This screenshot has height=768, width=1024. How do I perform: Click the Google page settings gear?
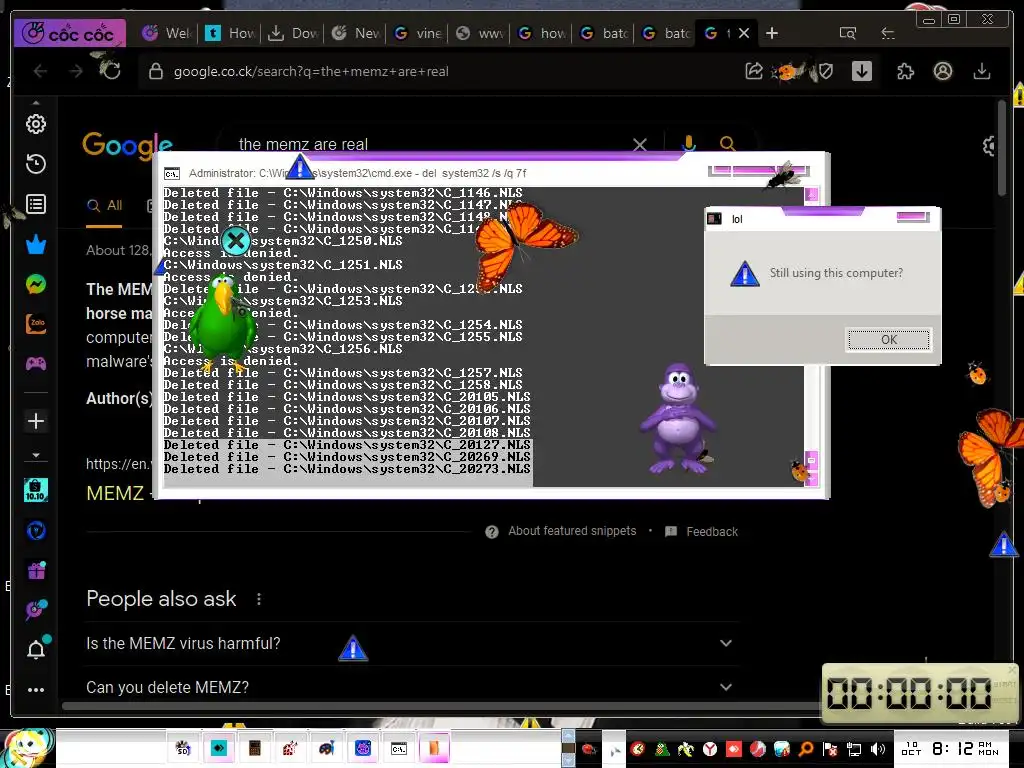[989, 146]
